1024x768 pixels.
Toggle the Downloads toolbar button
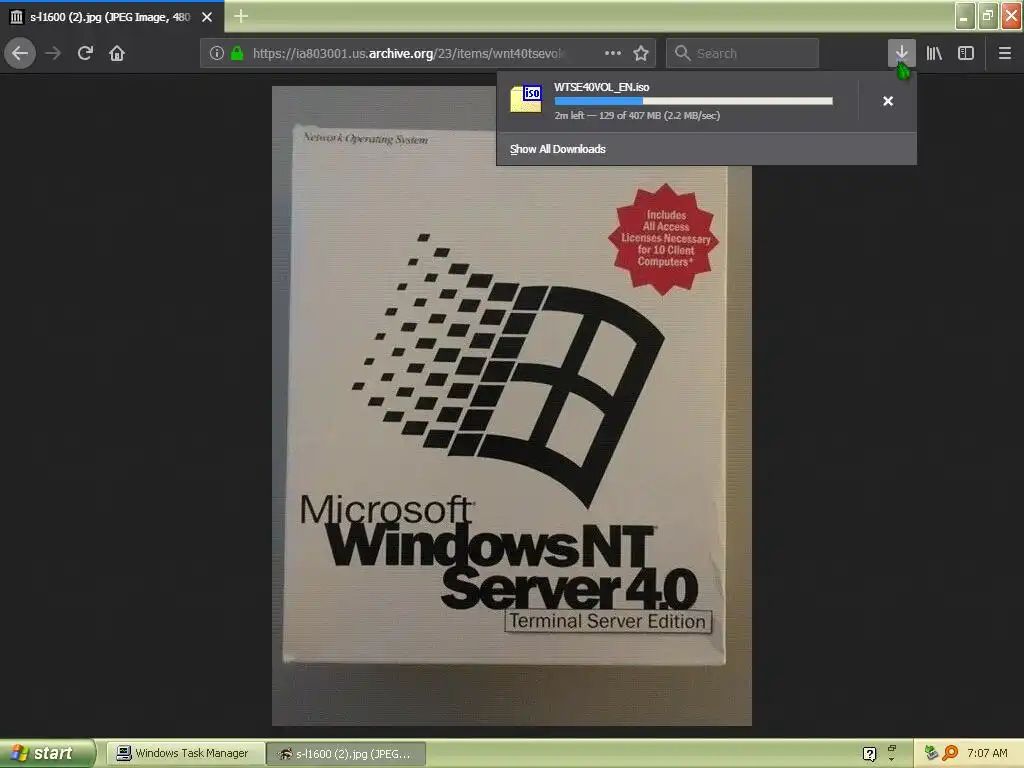(x=901, y=53)
